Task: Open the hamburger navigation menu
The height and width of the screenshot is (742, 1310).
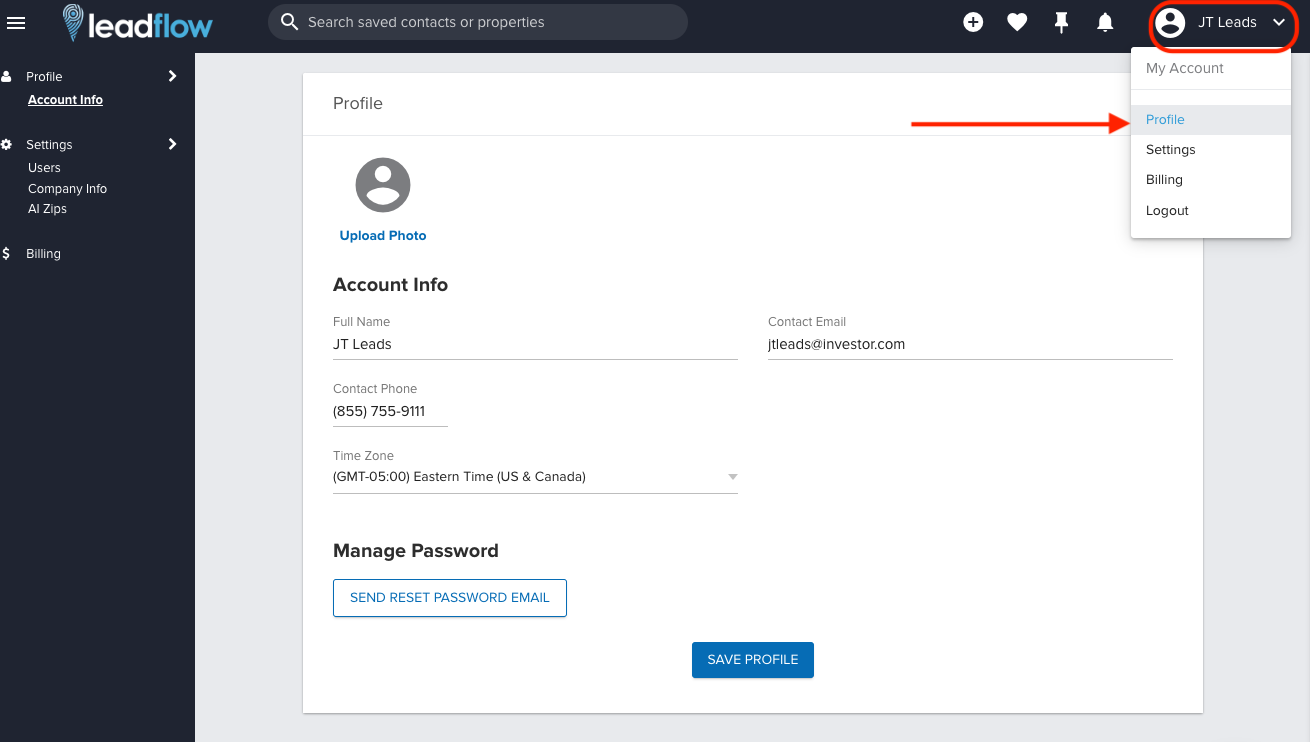Action: tap(16, 22)
